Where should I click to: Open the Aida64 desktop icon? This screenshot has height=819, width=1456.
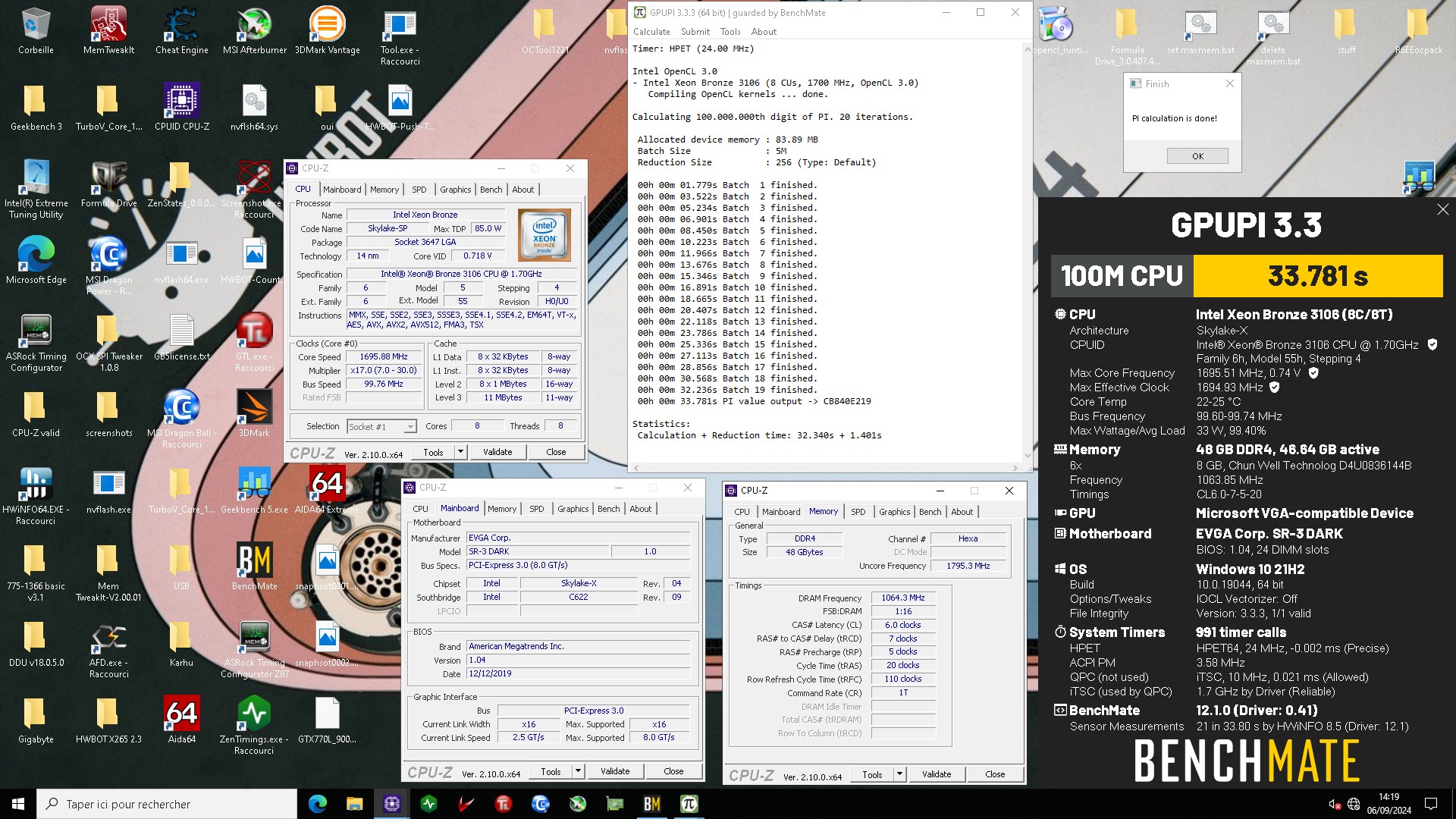[x=181, y=720]
